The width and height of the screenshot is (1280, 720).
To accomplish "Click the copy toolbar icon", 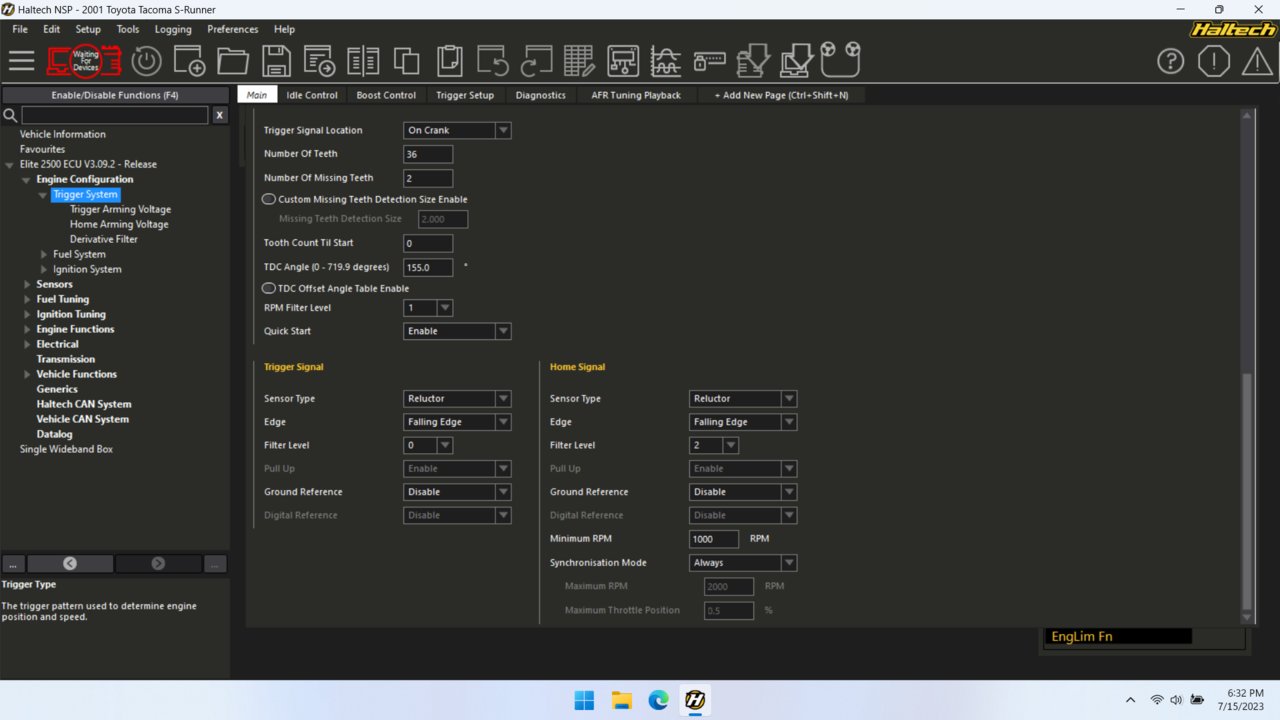I will pos(406,61).
